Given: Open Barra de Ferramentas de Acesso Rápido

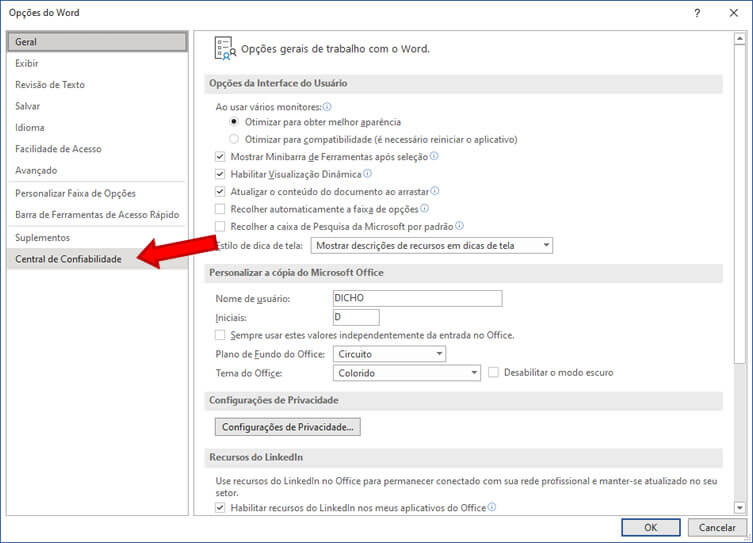Looking at the screenshot, I should tap(97, 215).
